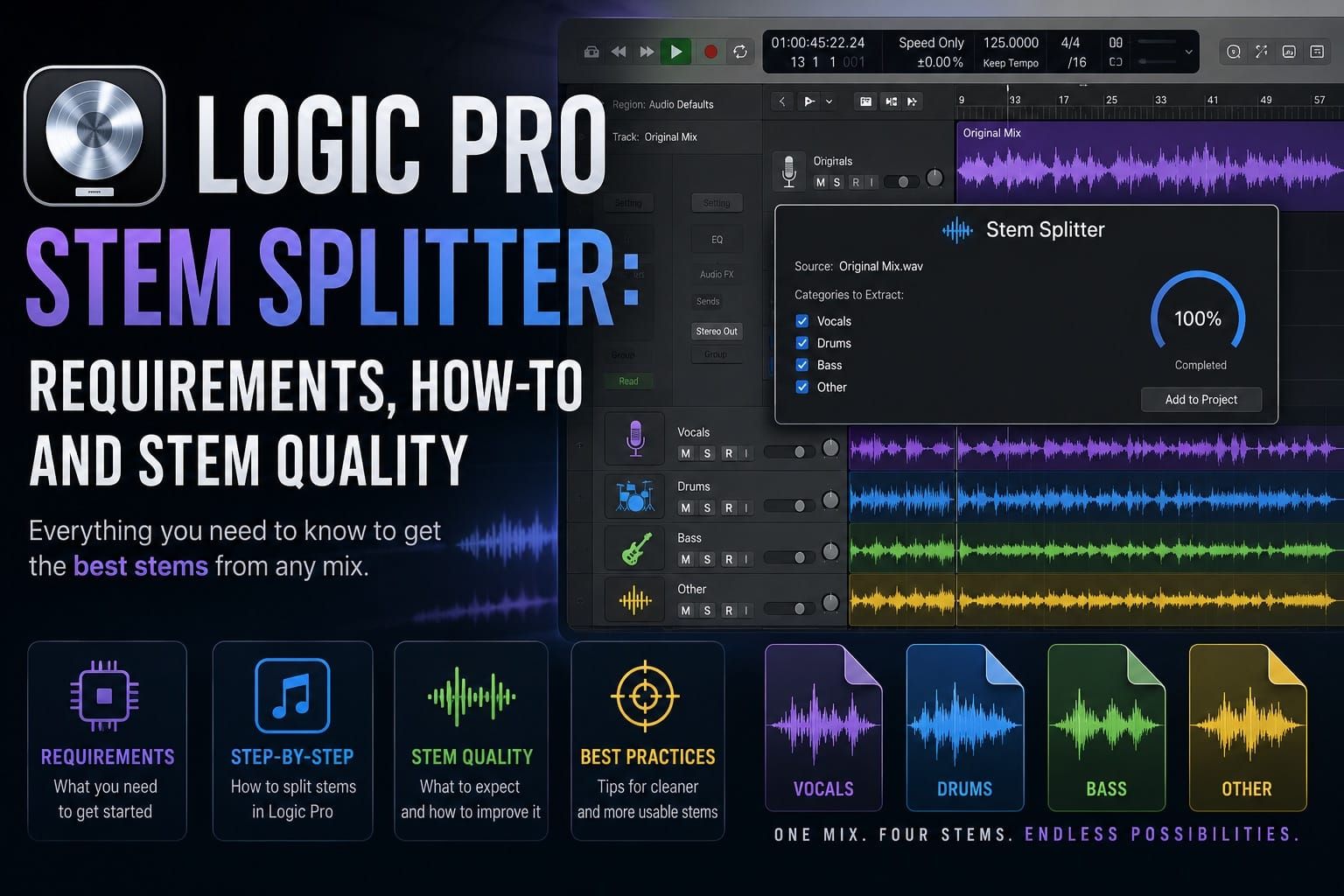1344x896 pixels.
Task: Click the 4/4 time signature display
Action: (1070, 42)
